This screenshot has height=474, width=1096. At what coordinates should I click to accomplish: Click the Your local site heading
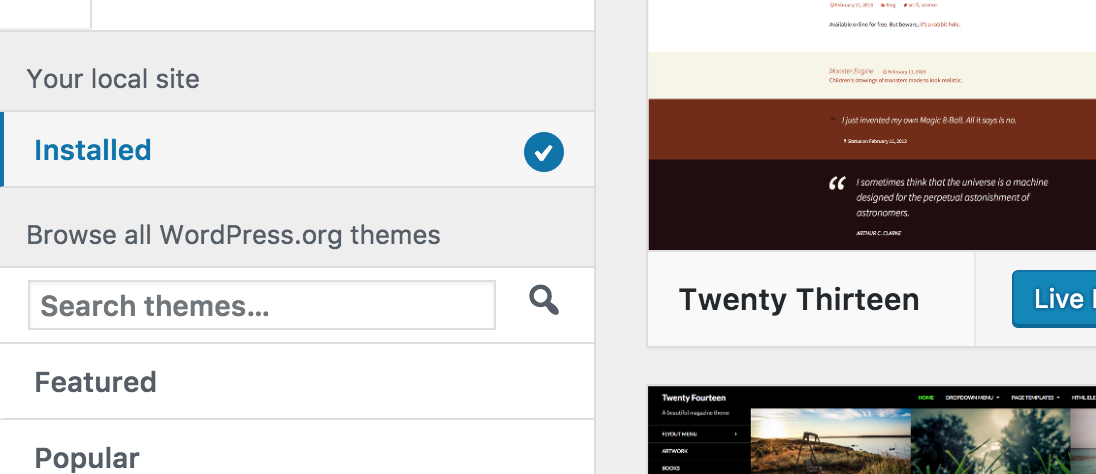coord(113,78)
